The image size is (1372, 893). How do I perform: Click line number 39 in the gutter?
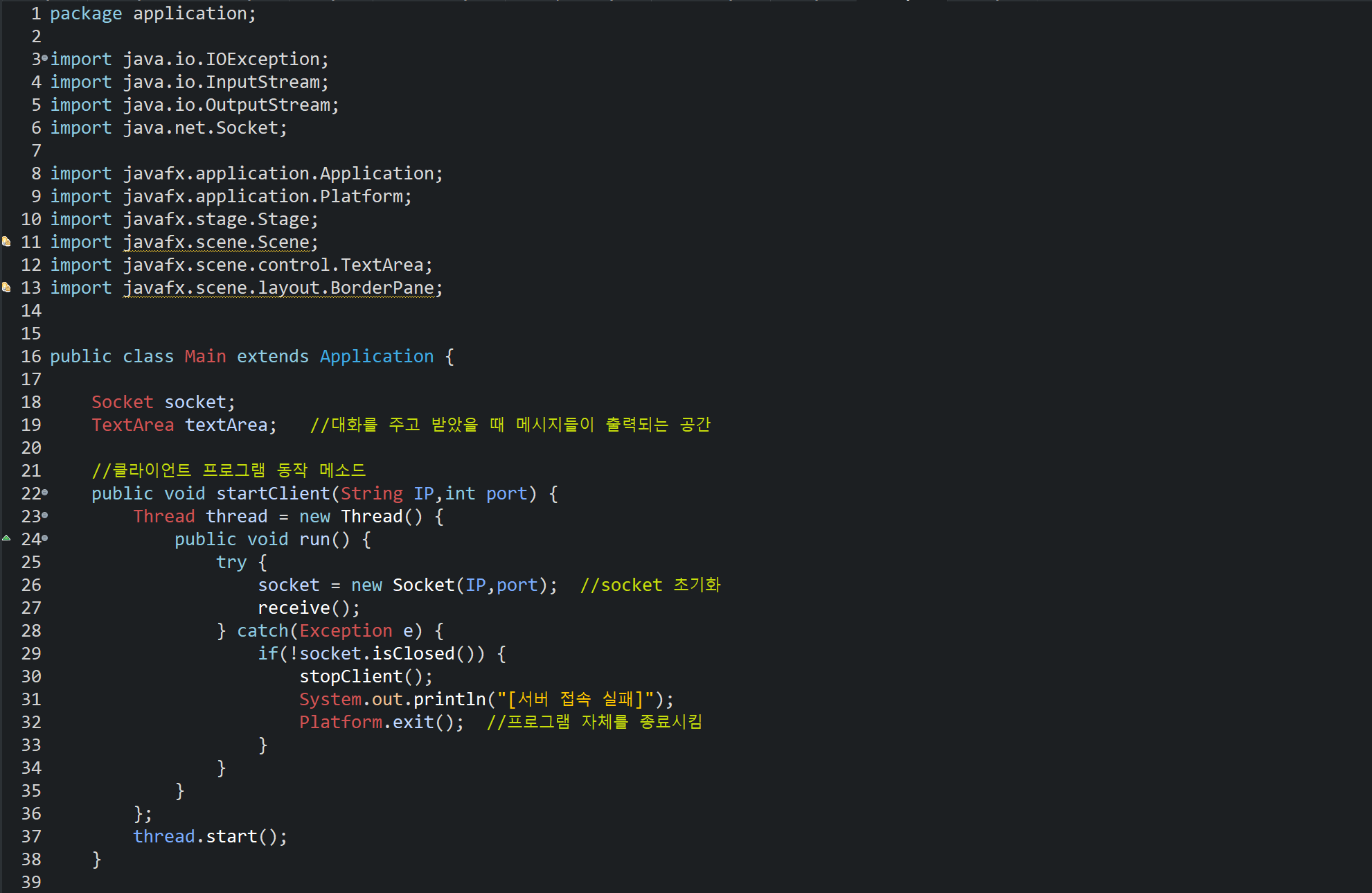click(31, 882)
